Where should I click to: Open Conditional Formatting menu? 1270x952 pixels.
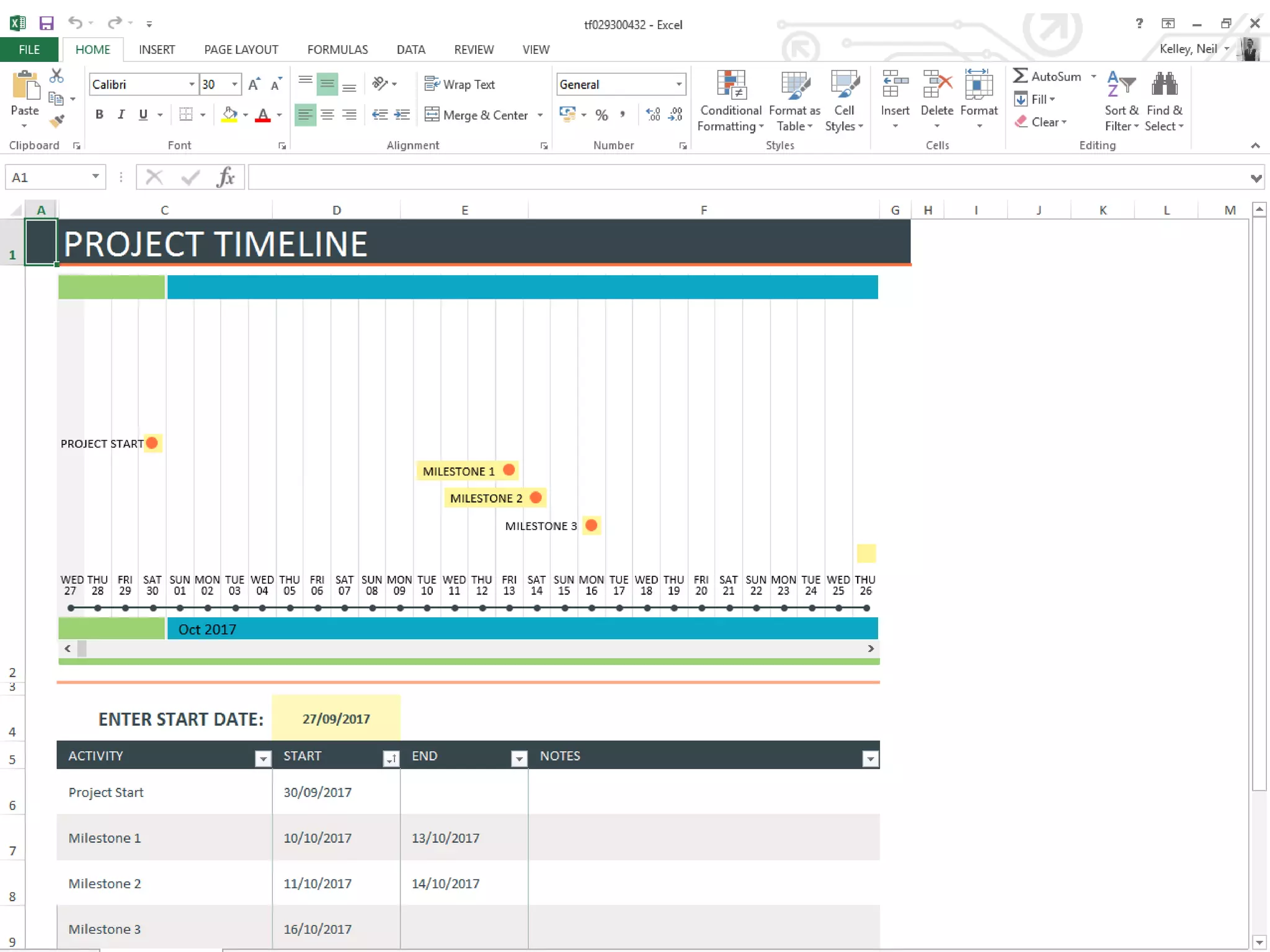pos(730,100)
